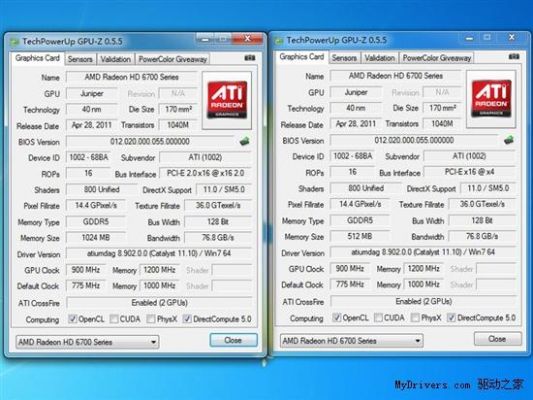533x400 pixels.
Task: Open PowerColor Giveaway tab in left window
Action: (x=172, y=59)
